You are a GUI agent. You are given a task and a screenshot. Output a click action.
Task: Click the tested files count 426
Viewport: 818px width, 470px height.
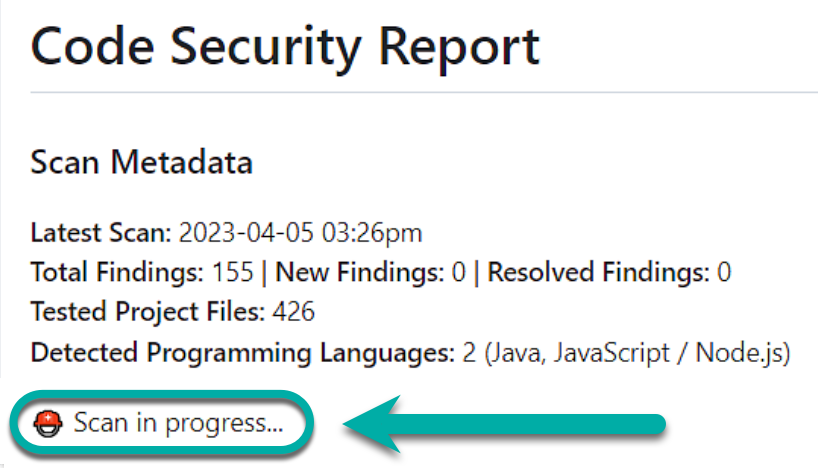(294, 313)
